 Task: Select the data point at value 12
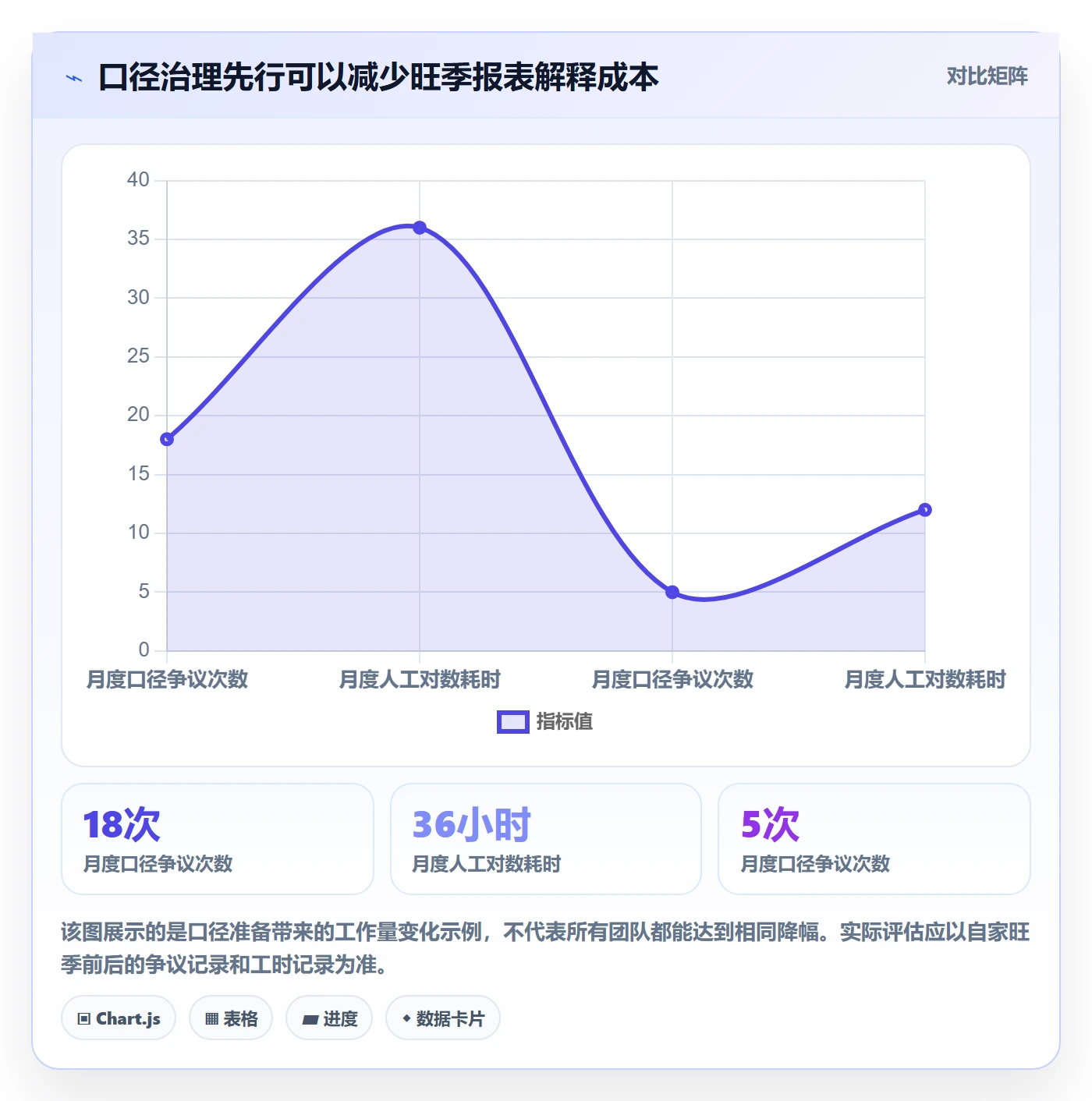click(925, 510)
